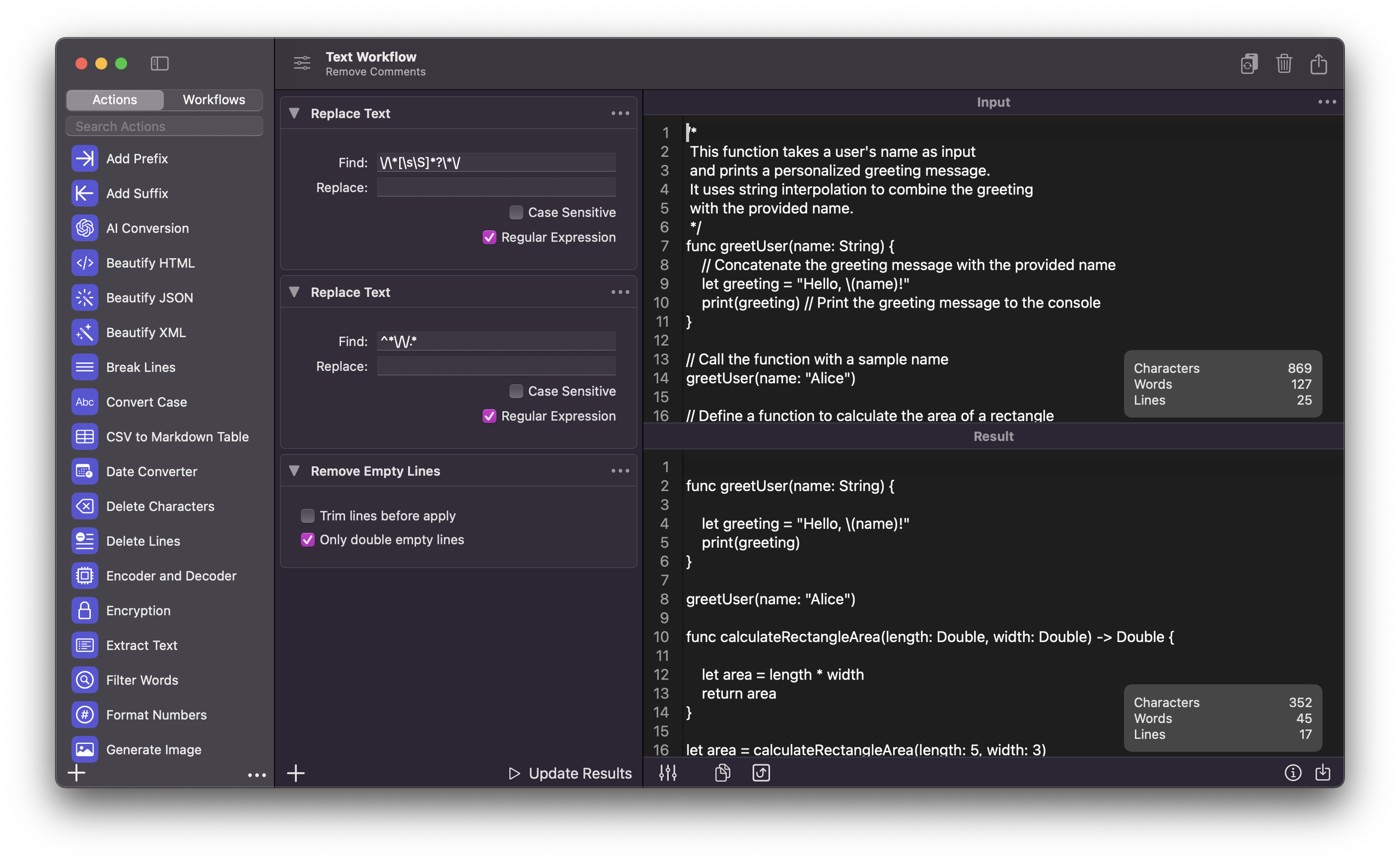The image size is (1400, 861).
Task: Click the Input panel header
Action: (x=993, y=102)
